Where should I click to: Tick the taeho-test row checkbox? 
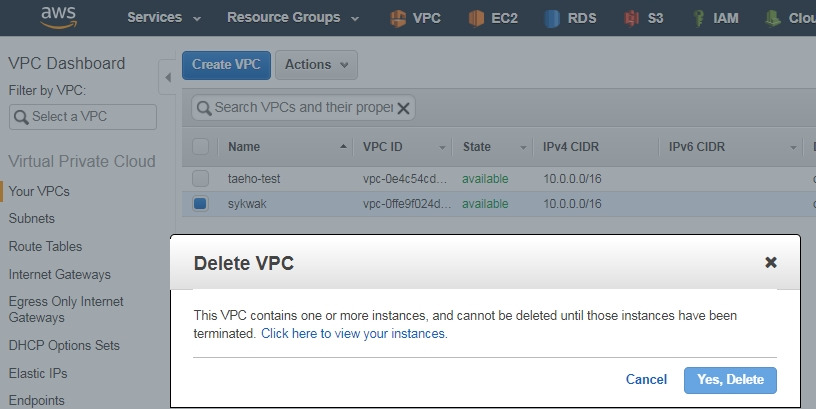200,178
